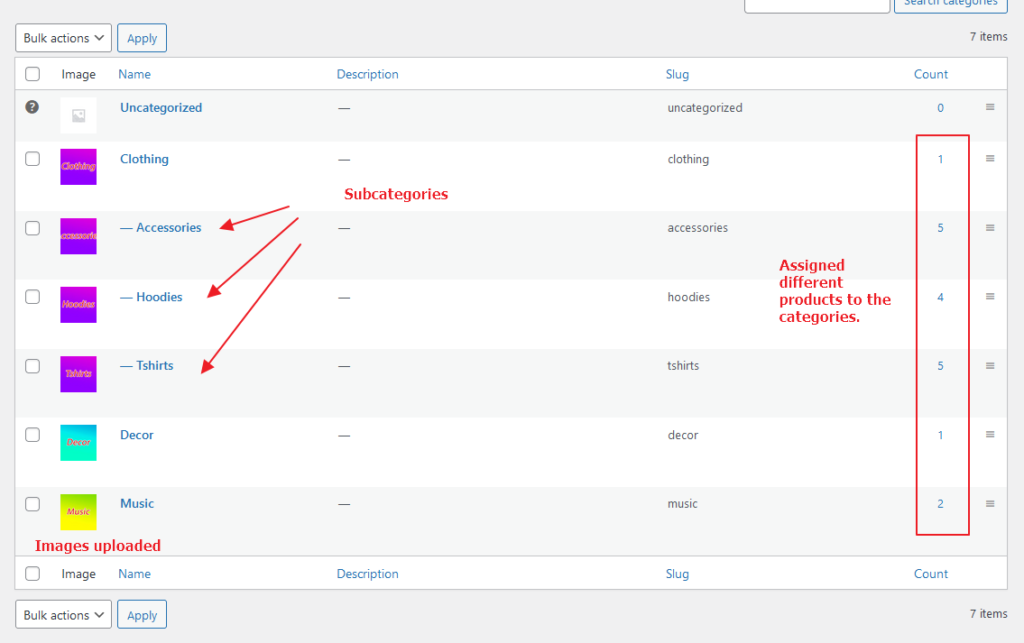Image resolution: width=1024 pixels, height=643 pixels.
Task: Click the help icon beside Uncategorized
Action: (32, 107)
